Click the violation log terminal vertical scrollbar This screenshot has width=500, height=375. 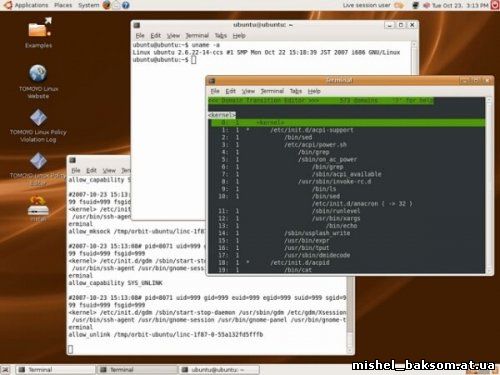(350, 315)
